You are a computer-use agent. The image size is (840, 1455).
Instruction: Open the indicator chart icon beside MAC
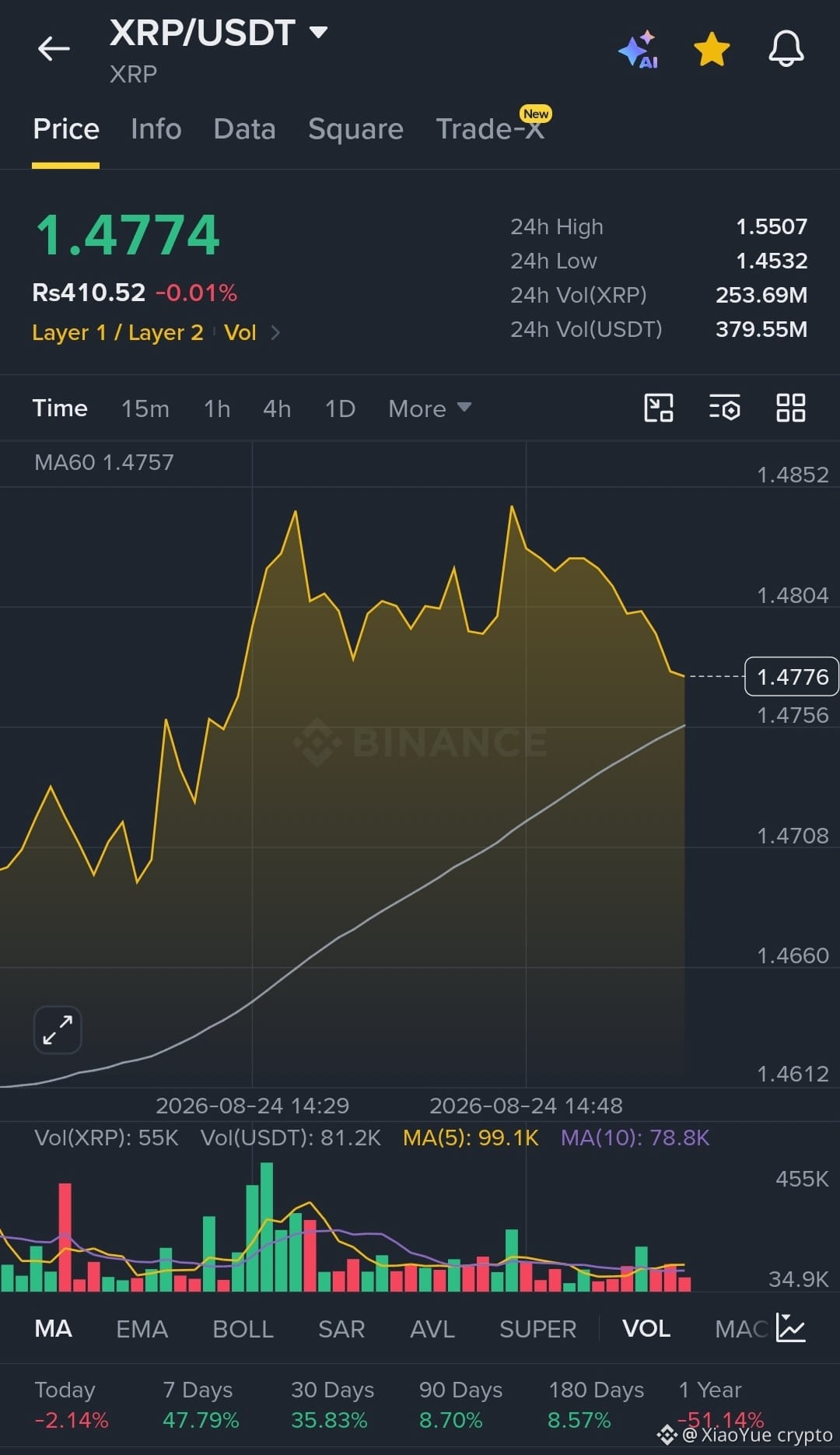click(x=790, y=1328)
